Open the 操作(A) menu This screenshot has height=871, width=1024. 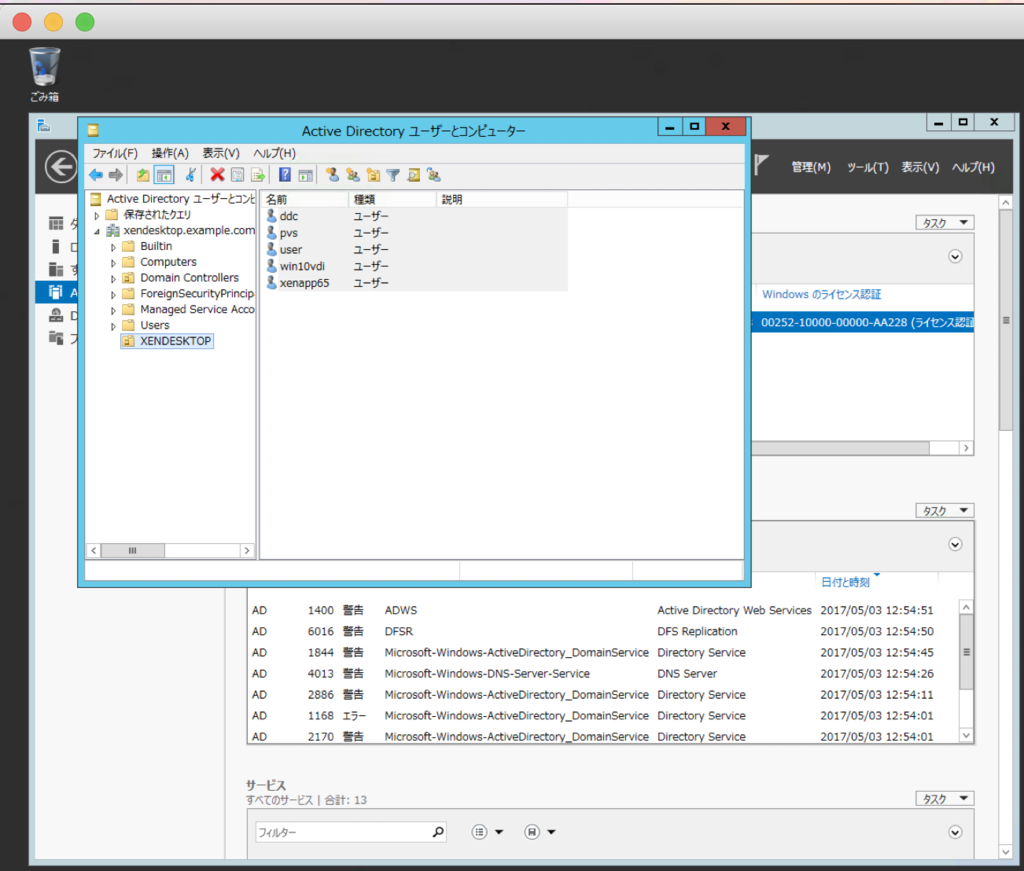coord(170,153)
